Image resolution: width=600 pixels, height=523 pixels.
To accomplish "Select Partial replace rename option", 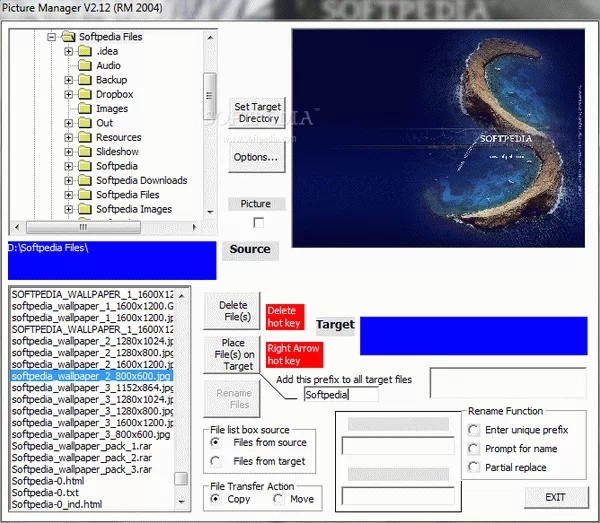I will point(473,467).
